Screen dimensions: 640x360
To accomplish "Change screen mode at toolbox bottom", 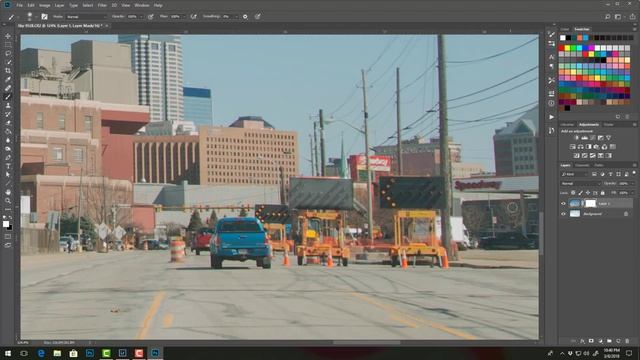I will 8,245.
